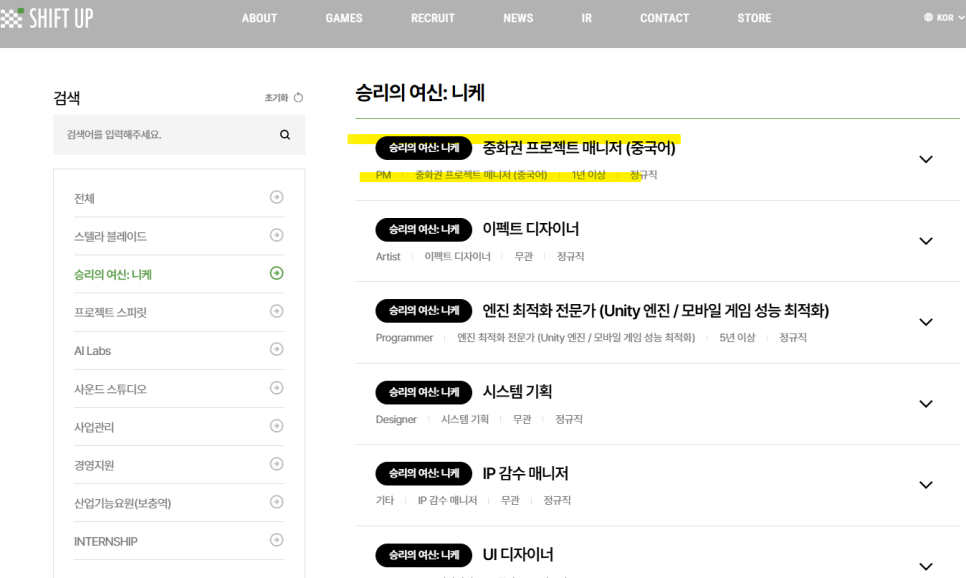Image resolution: width=966 pixels, height=578 pixels.
Task: Click the 니케 badge on 중화권 프로젝트 매니저 row
Action: 424,148
